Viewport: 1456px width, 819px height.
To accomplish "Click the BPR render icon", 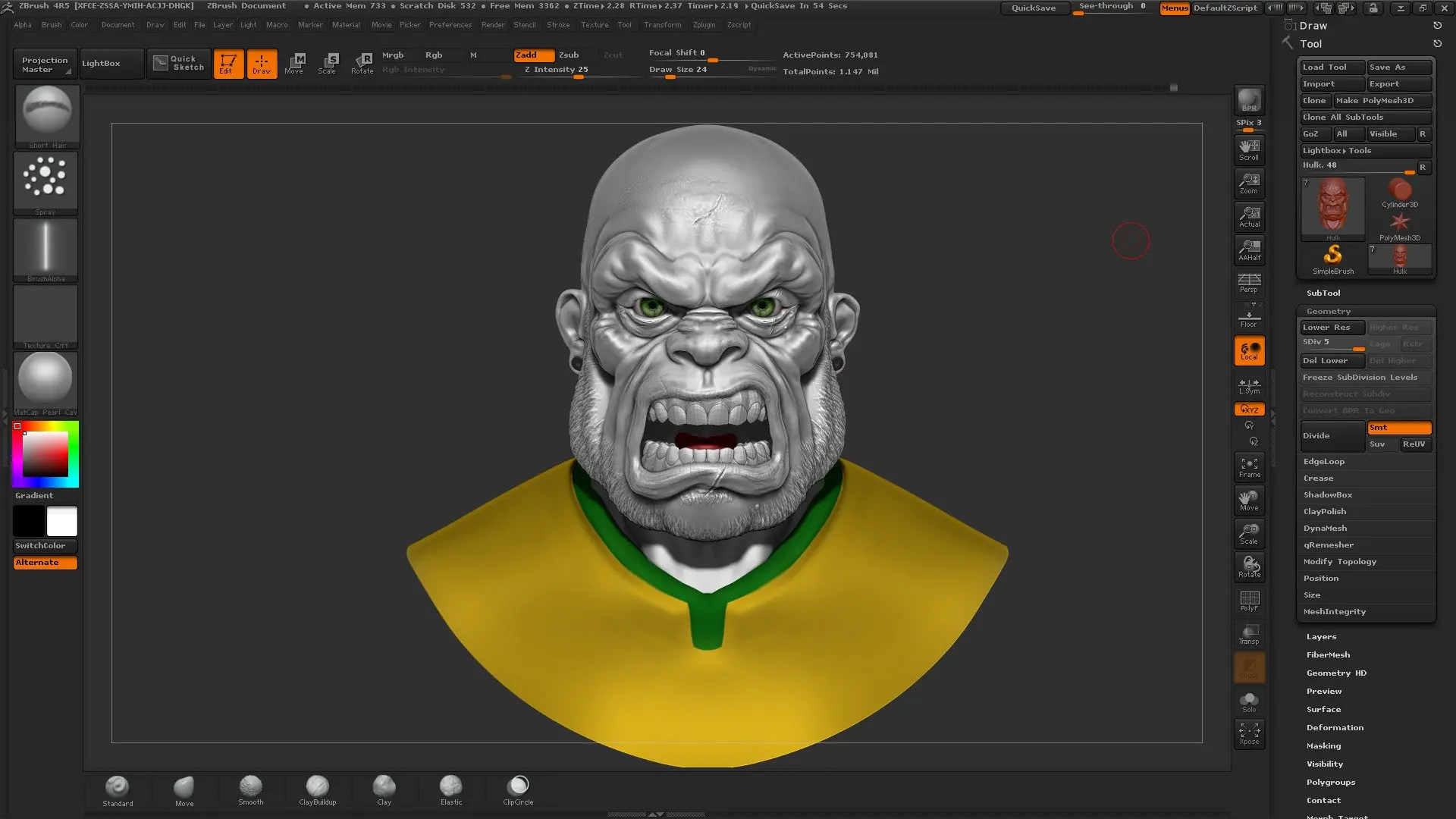I will point(1249,100).
